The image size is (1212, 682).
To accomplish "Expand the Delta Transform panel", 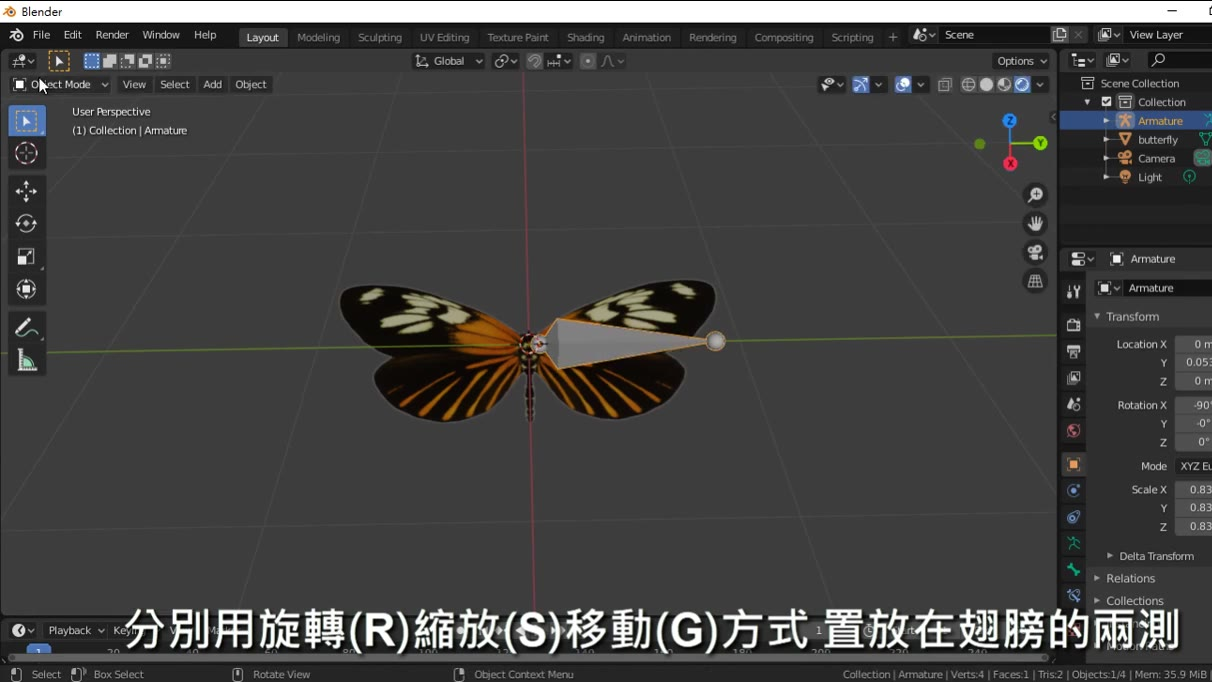I will pyautogui.click(x=1158, y=556).
